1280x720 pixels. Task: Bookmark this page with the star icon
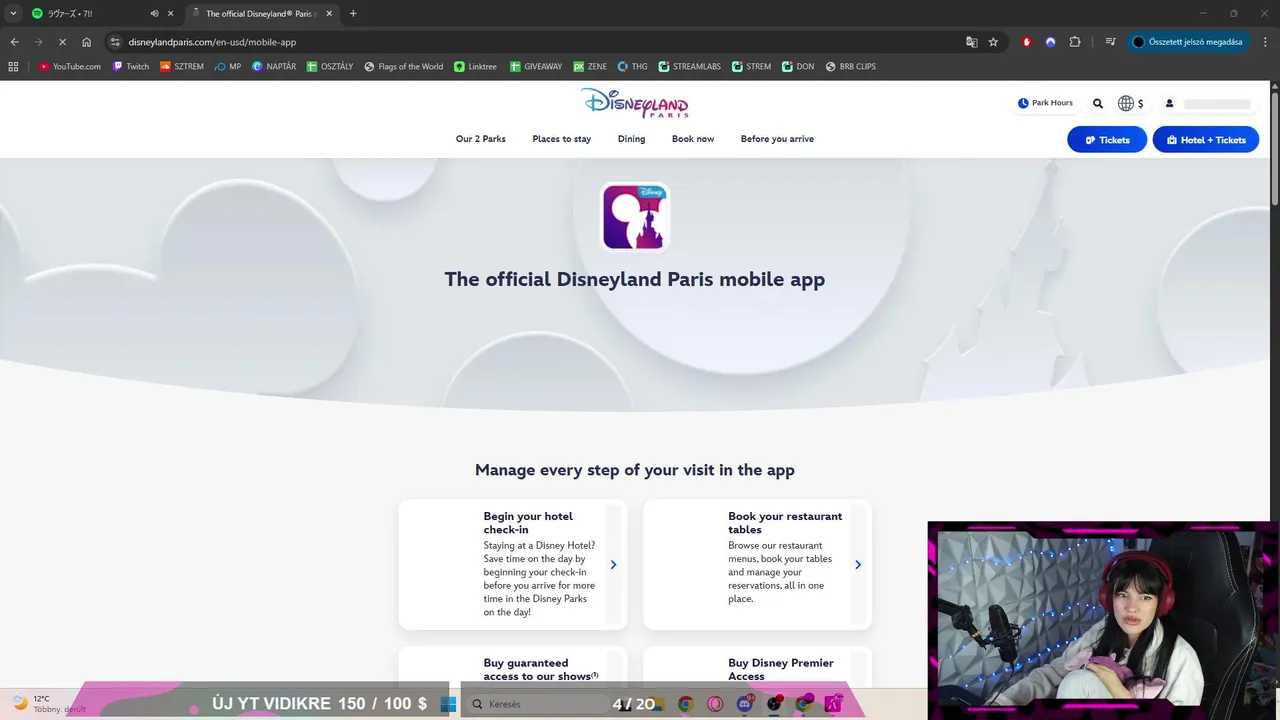coord(993,42)
